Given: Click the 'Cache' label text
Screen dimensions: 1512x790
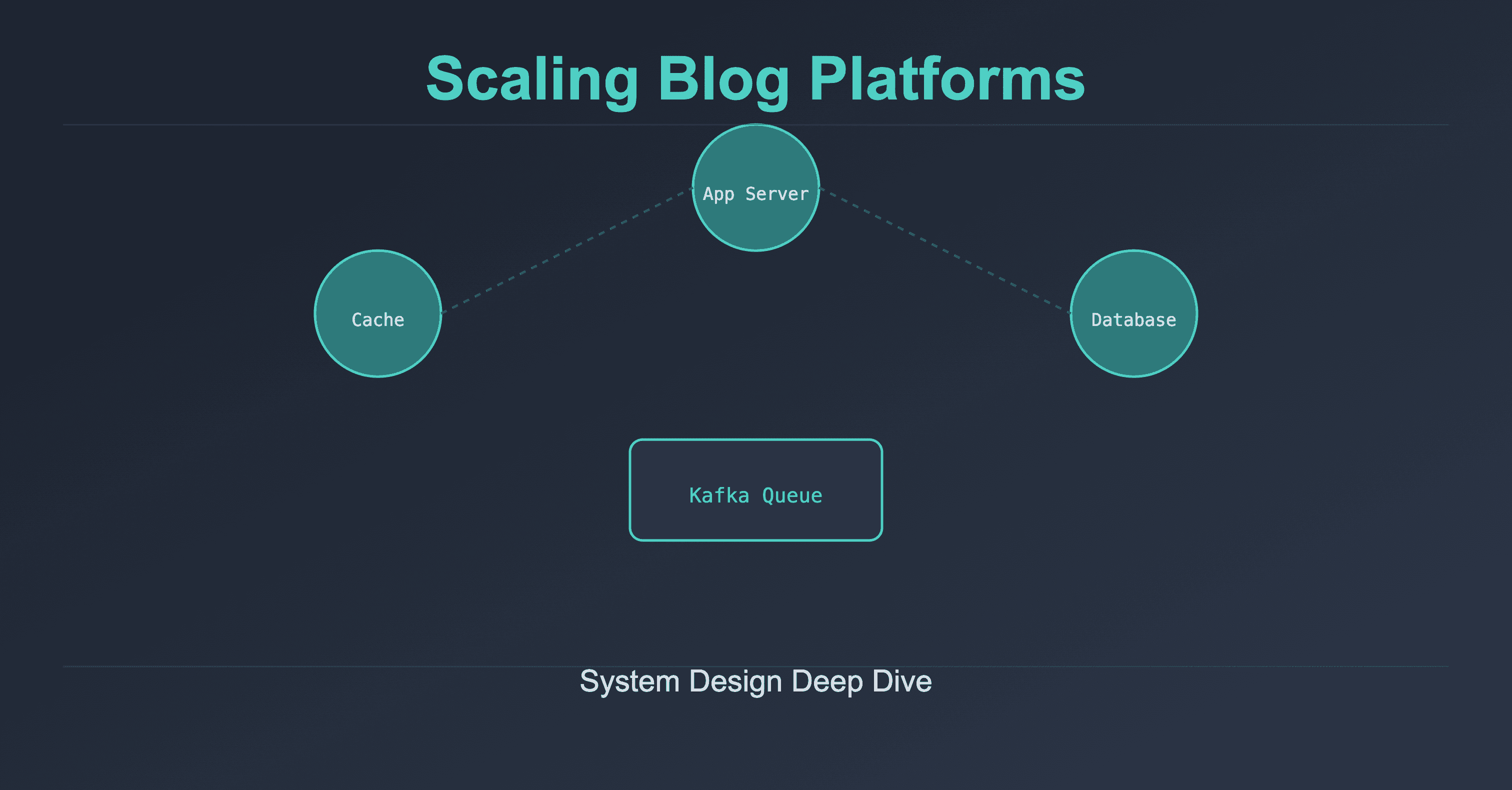Looking at the screenshot, I should pos(377,320).
